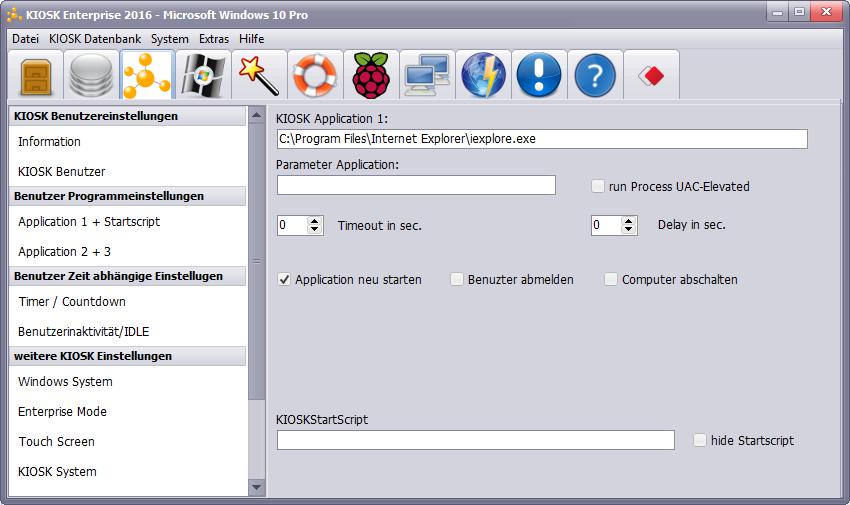This screenshot has height=505, width=850.
Task: Uncheck Application neu starten
Action: click(284, 280)
